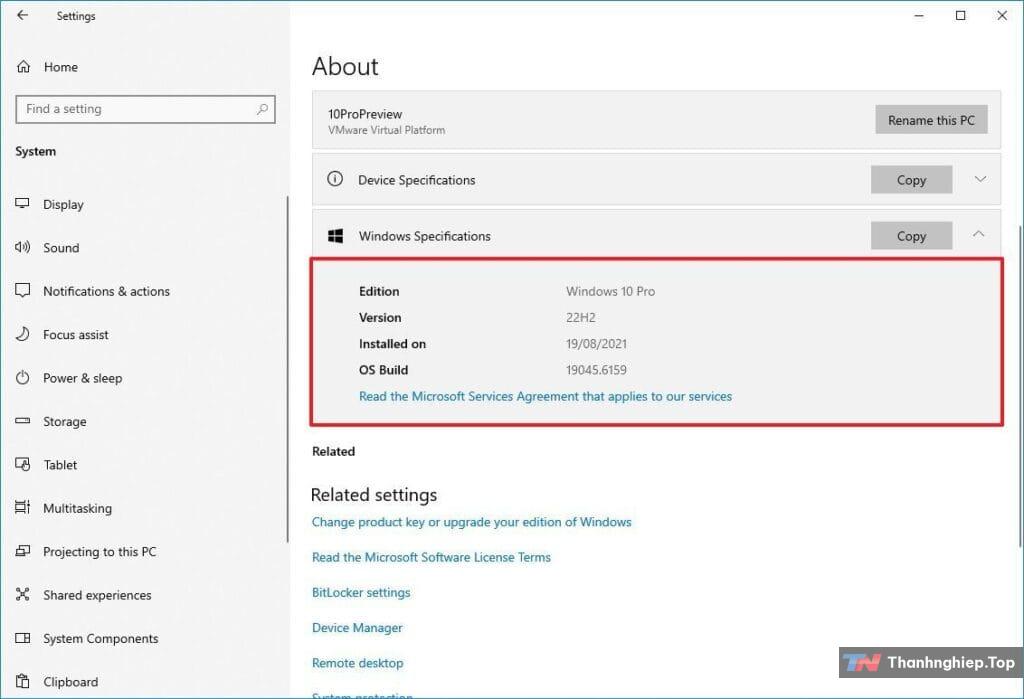This screenshot has height=699, width=1024.
Task: Click the Display monitor icon
Action: tap(23, 204)
